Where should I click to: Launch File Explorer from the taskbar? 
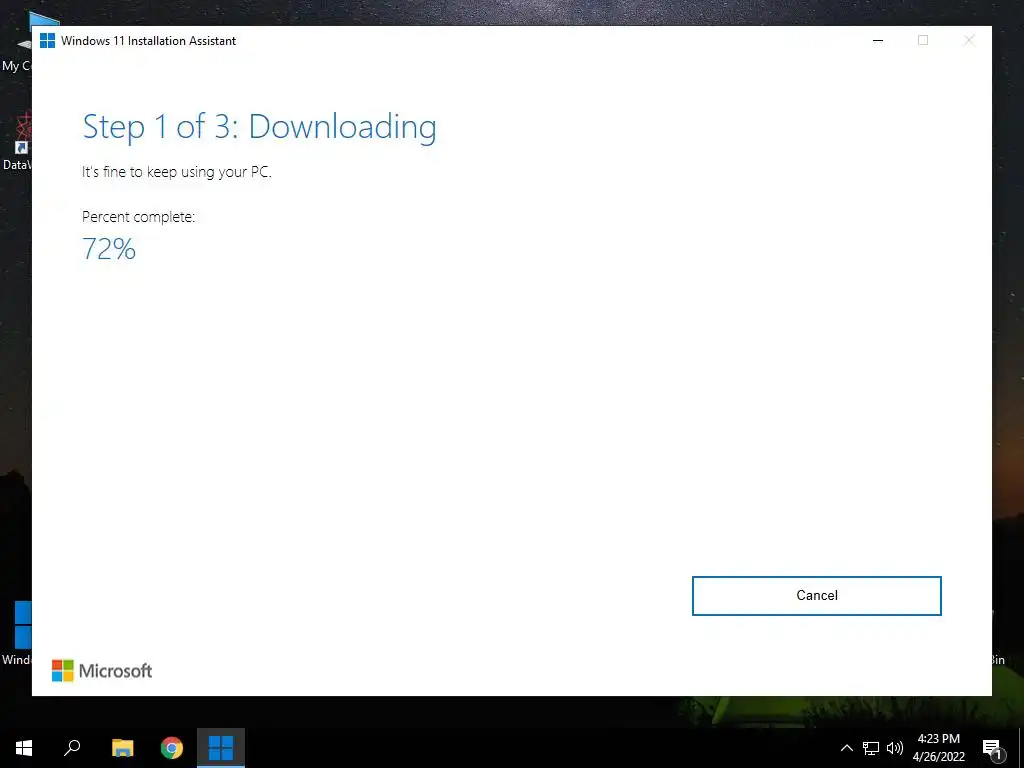tap(122, 748)
